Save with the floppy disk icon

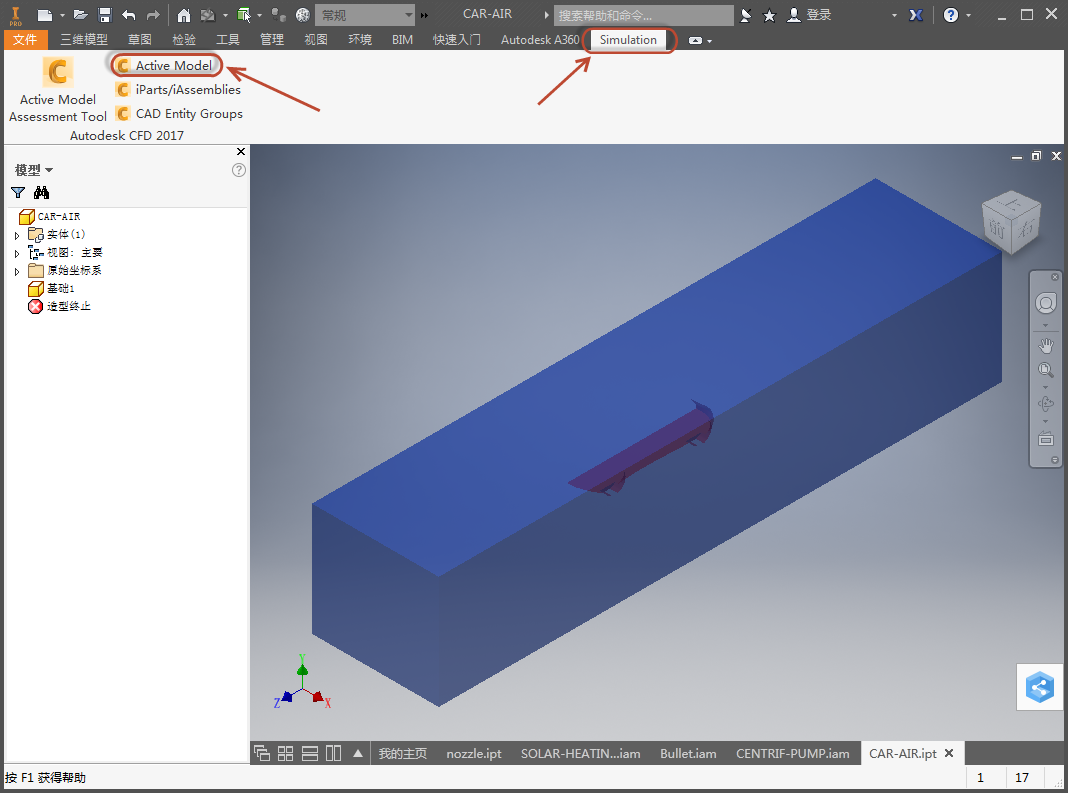(x=105, y=15)
